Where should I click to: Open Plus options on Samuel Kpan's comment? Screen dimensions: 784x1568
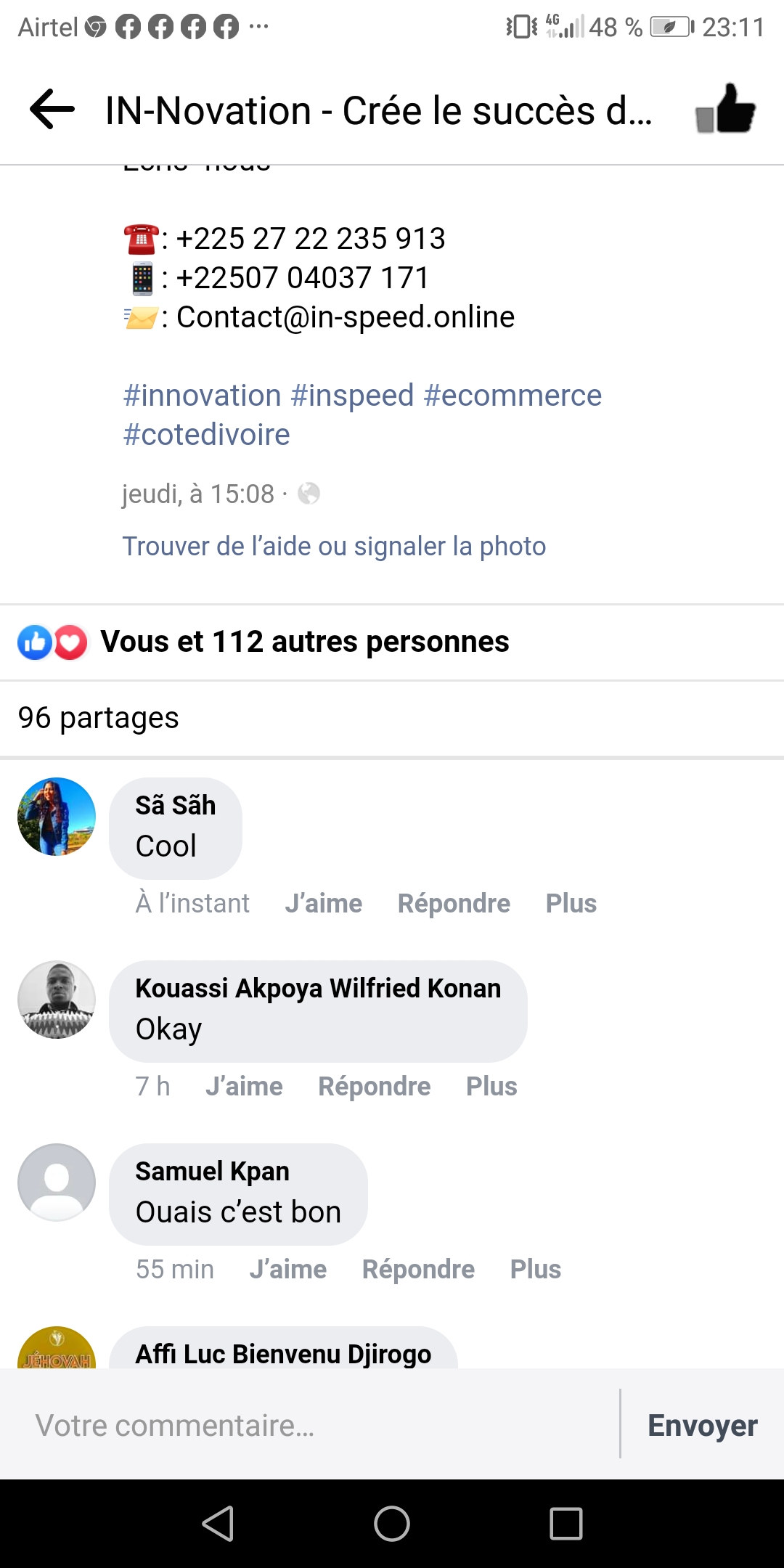[x=536, y=1270]
